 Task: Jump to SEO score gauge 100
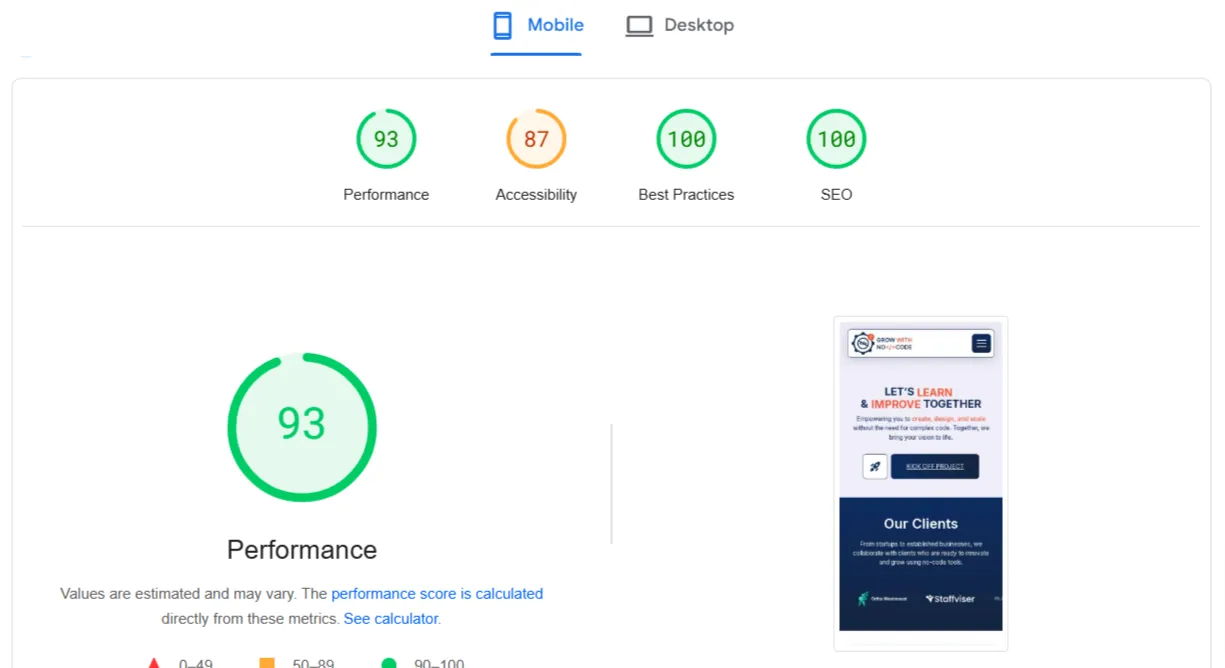[x=836, y=139]
